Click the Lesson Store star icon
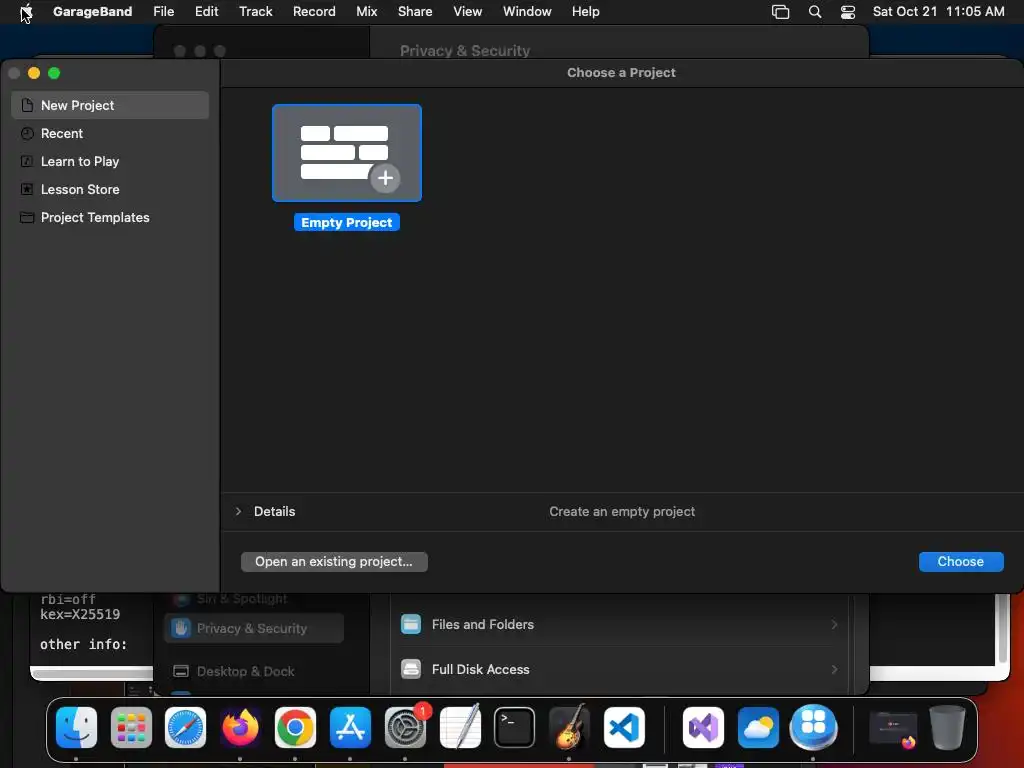This screenshot has width=1024, height=768. (27, 189)
